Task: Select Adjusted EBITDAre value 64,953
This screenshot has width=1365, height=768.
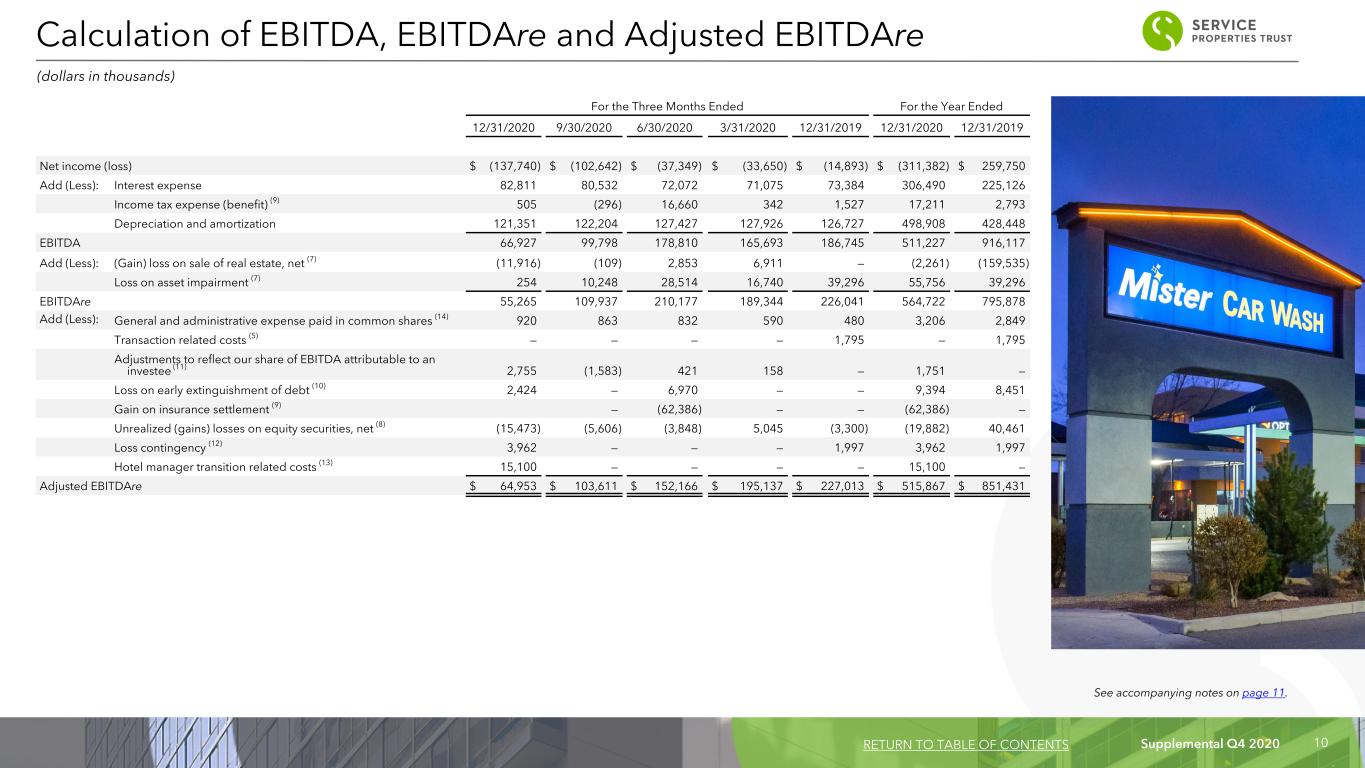Action: [x=520, y=485]
